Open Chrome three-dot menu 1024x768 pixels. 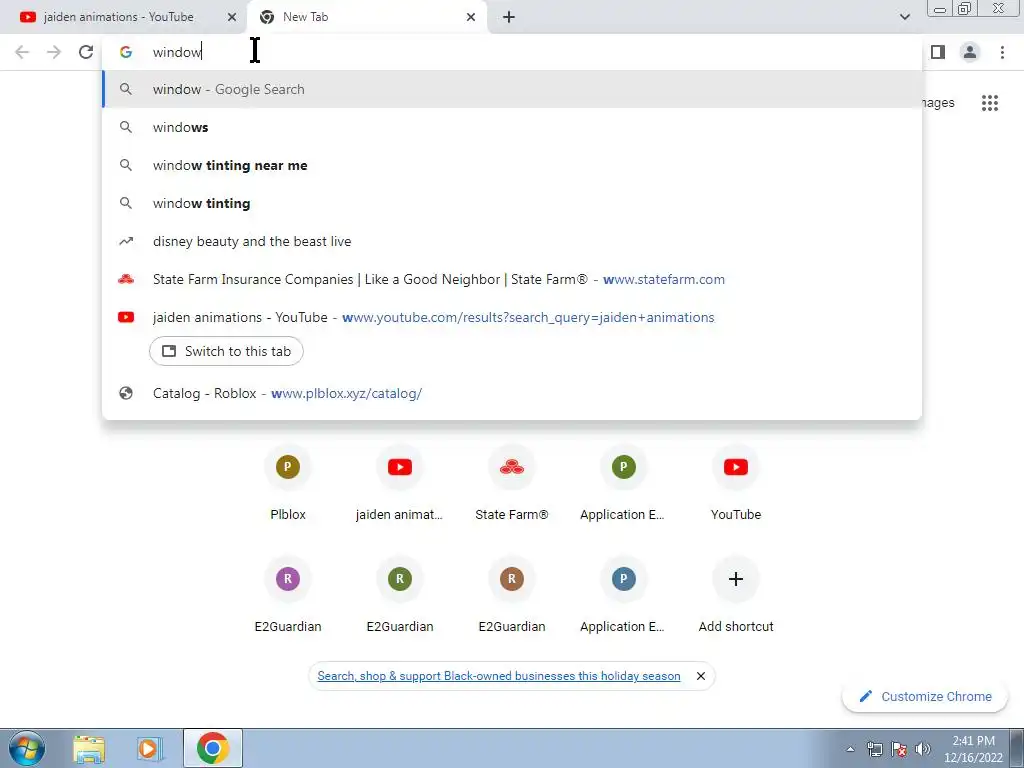tap(1002, 52)
